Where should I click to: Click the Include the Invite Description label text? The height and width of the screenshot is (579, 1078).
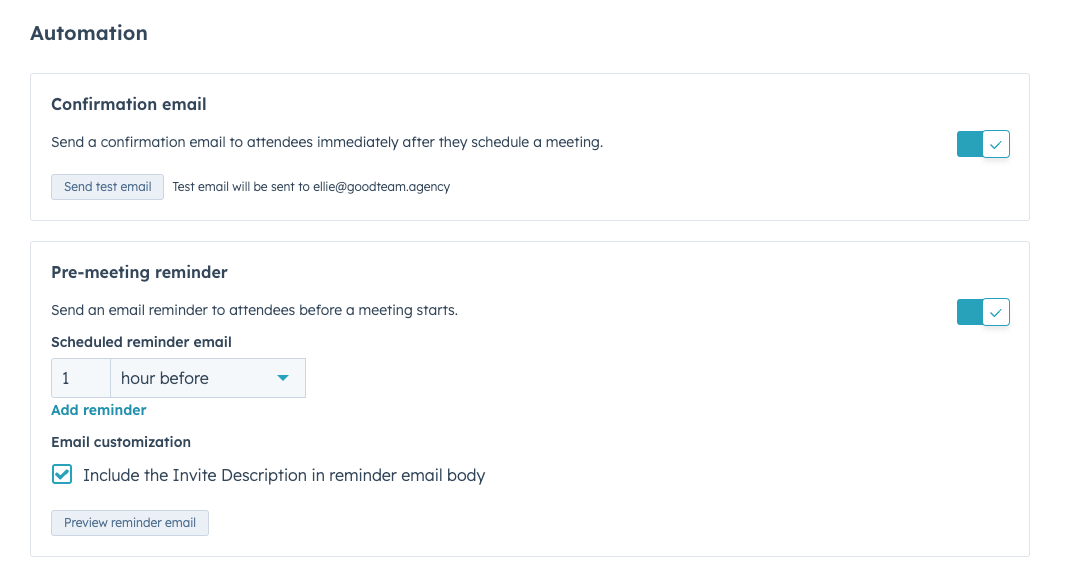click(284, 475)
